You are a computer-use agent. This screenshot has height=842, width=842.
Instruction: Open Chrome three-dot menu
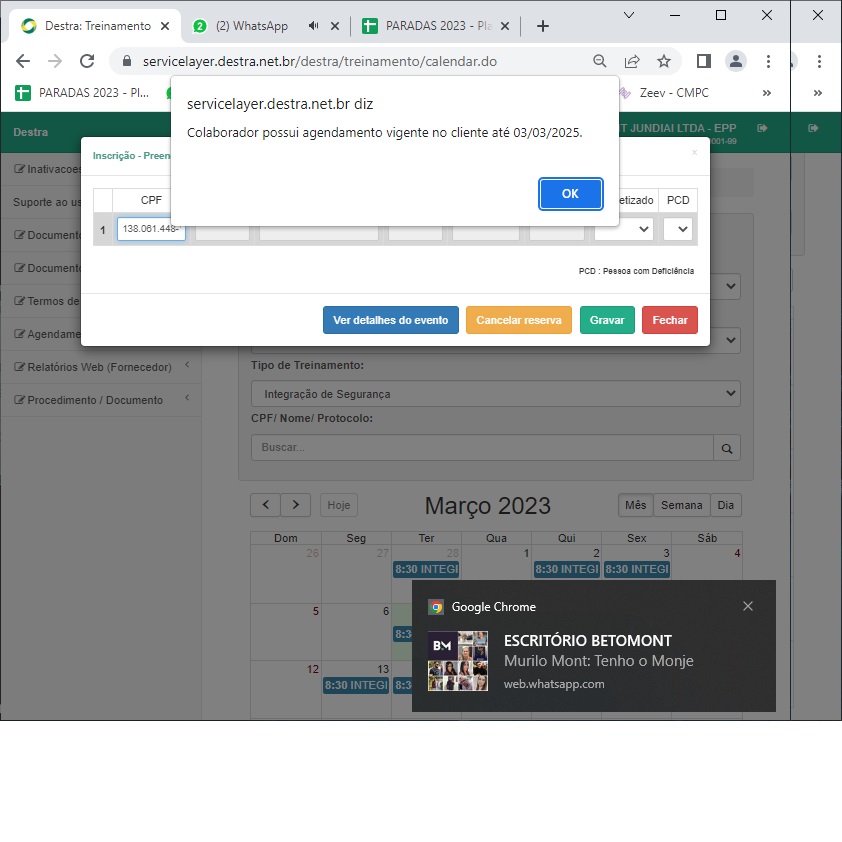coord(768,61)
